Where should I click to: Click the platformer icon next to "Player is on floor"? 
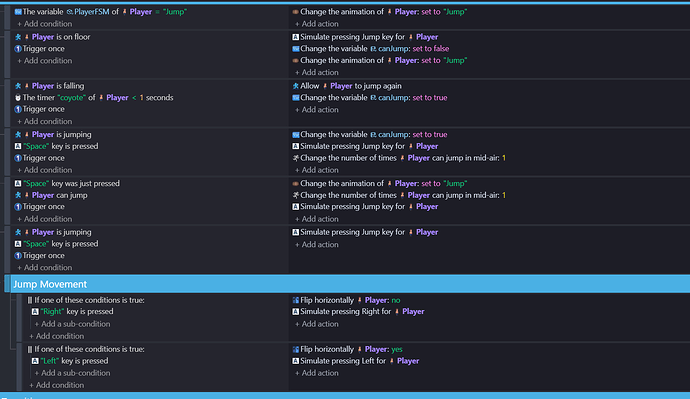point(18,37)
